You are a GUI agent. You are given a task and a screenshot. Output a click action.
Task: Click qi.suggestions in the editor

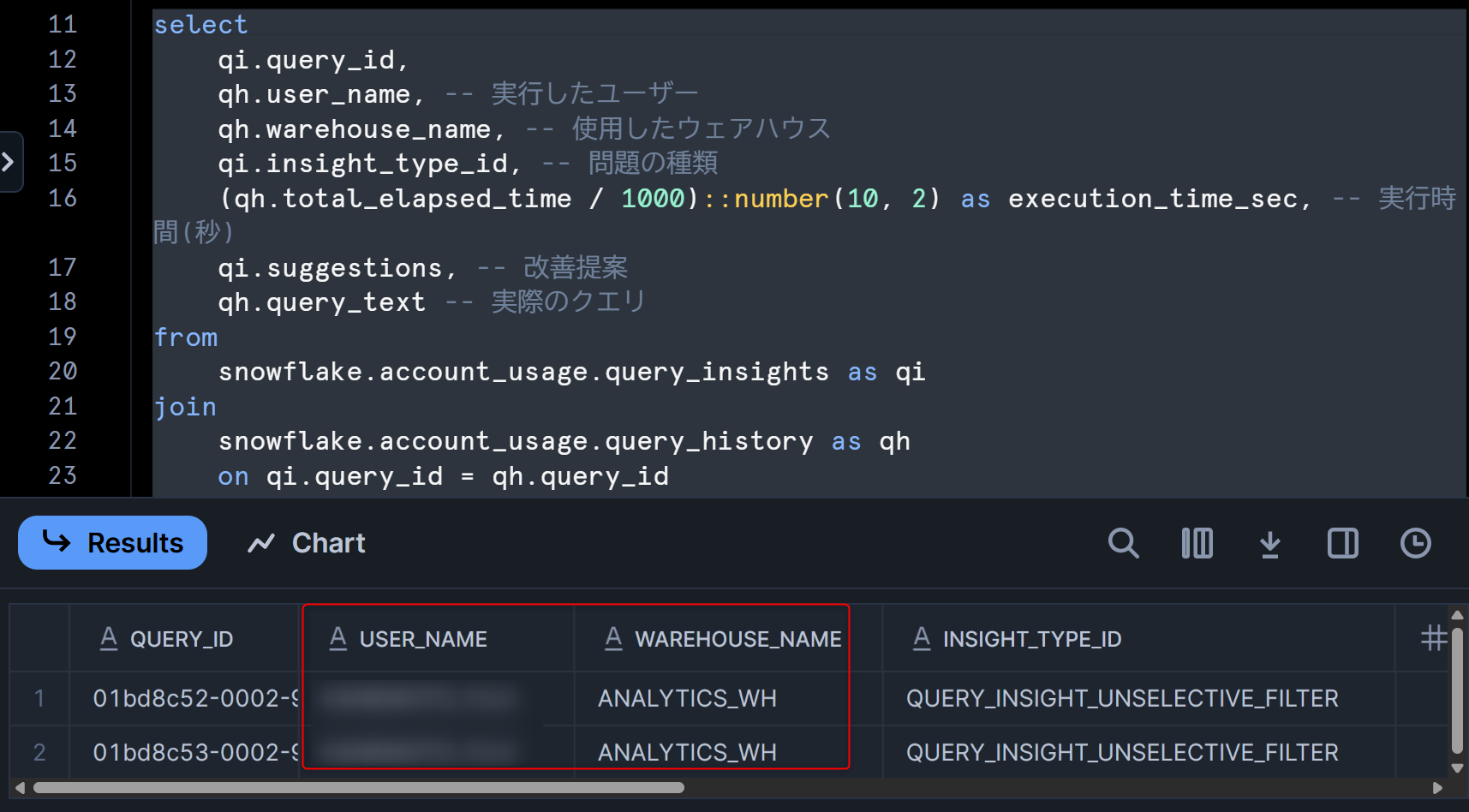pyautogui.click(x=330, y=268)
